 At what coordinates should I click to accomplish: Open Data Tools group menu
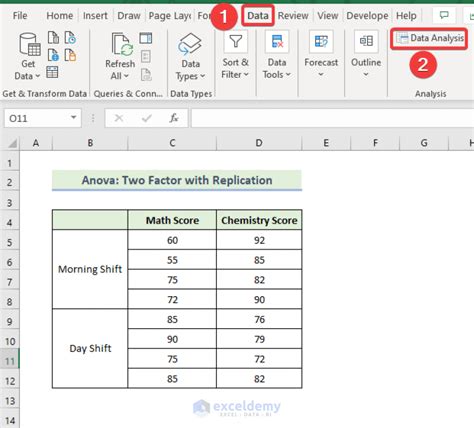(x=277, y=55)
